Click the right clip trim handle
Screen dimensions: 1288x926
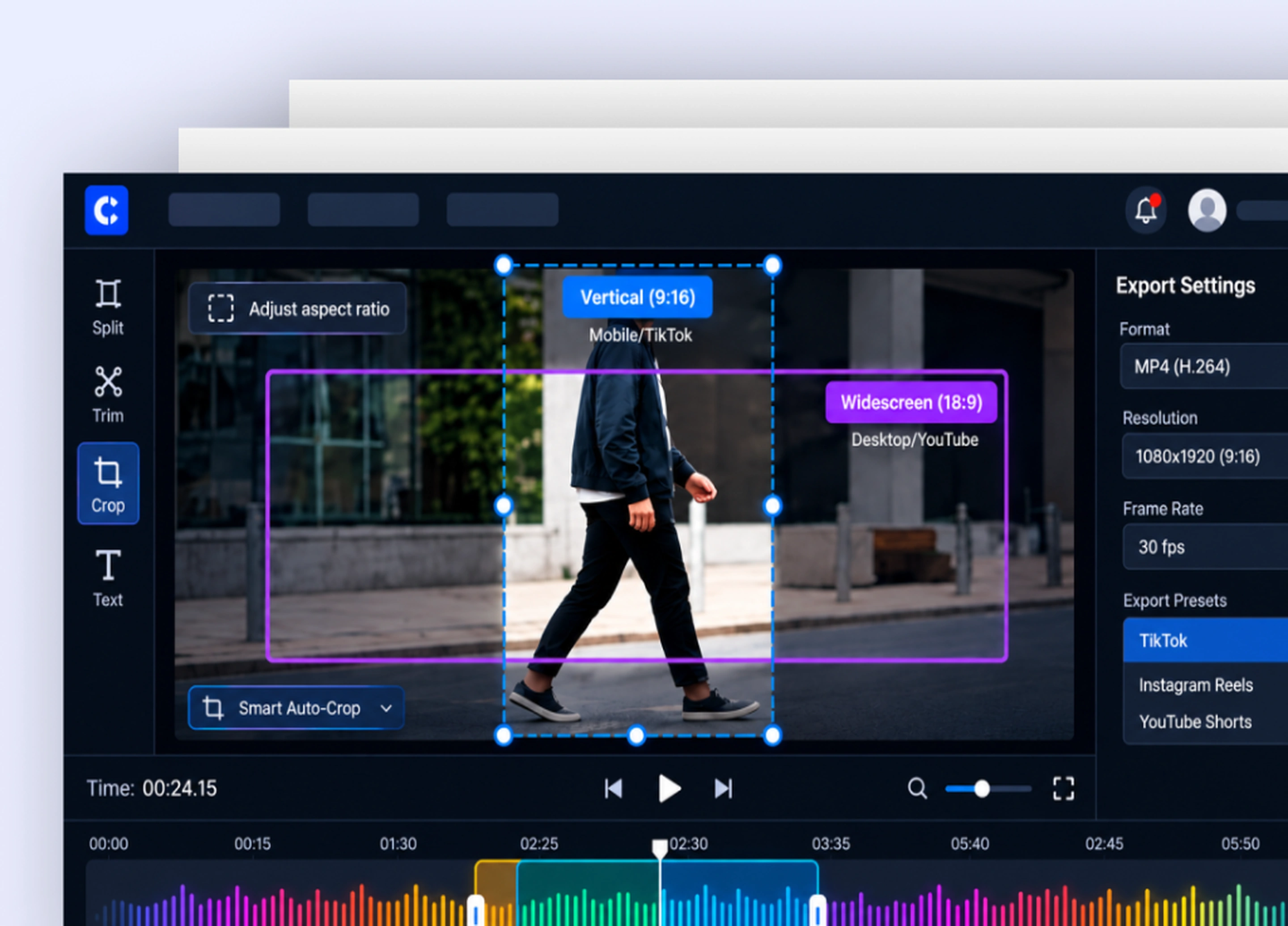817,911
